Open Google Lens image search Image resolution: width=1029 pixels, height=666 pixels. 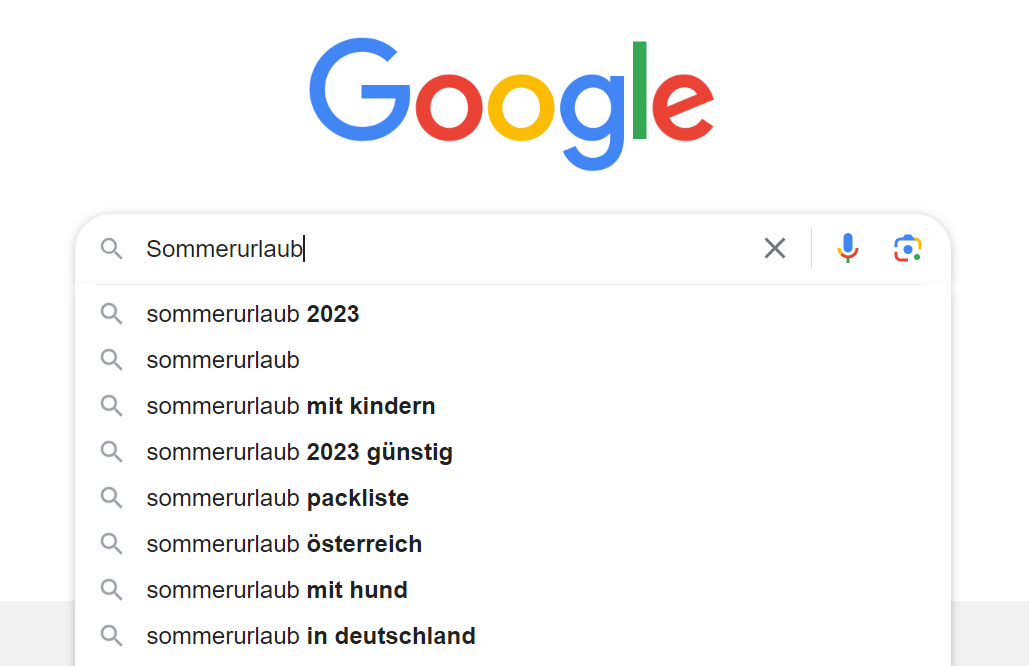[x=907, y=248]
